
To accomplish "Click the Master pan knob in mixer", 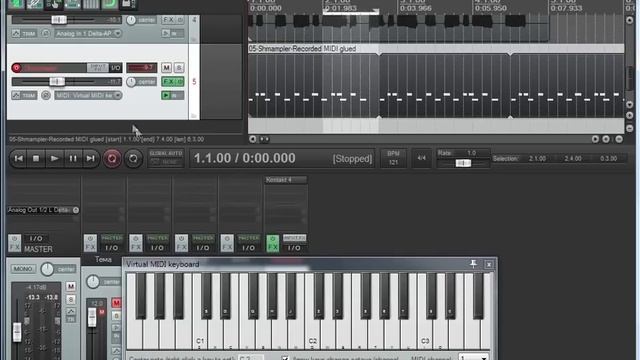I will (x=47, y=269).
